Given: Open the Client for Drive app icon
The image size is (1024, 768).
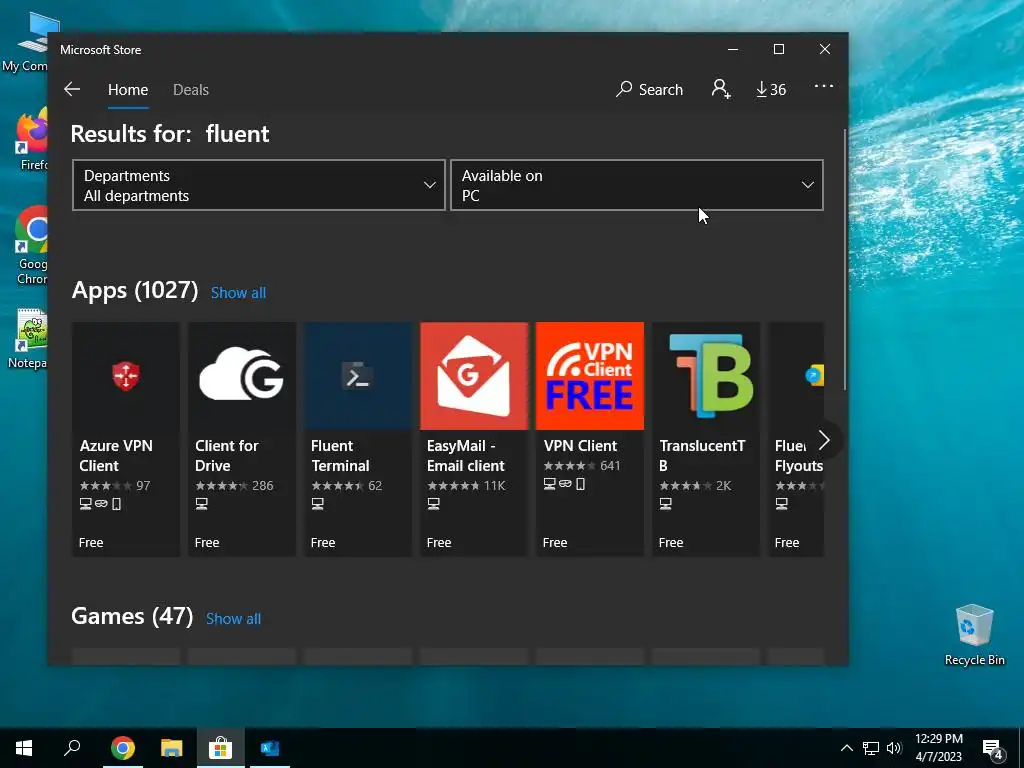Looking at the screenshot, I should click(x=242, y=376).
